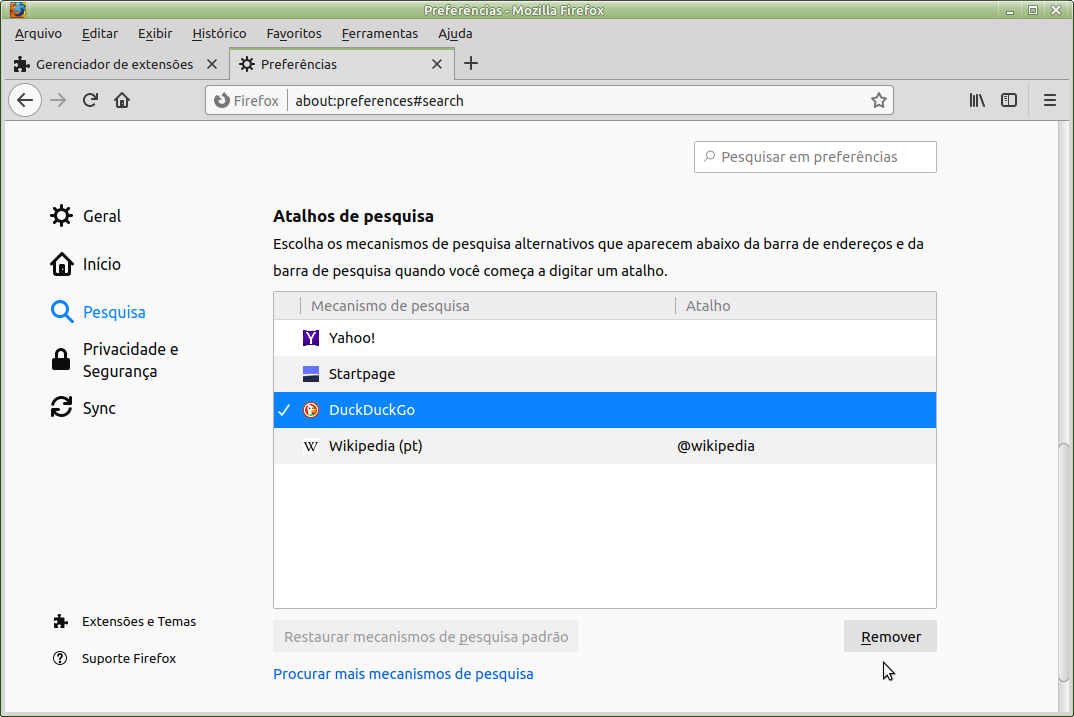Open the Library bookshelf icon
The width and height of the screenshot is (1074, 717).
click(977, 101)
